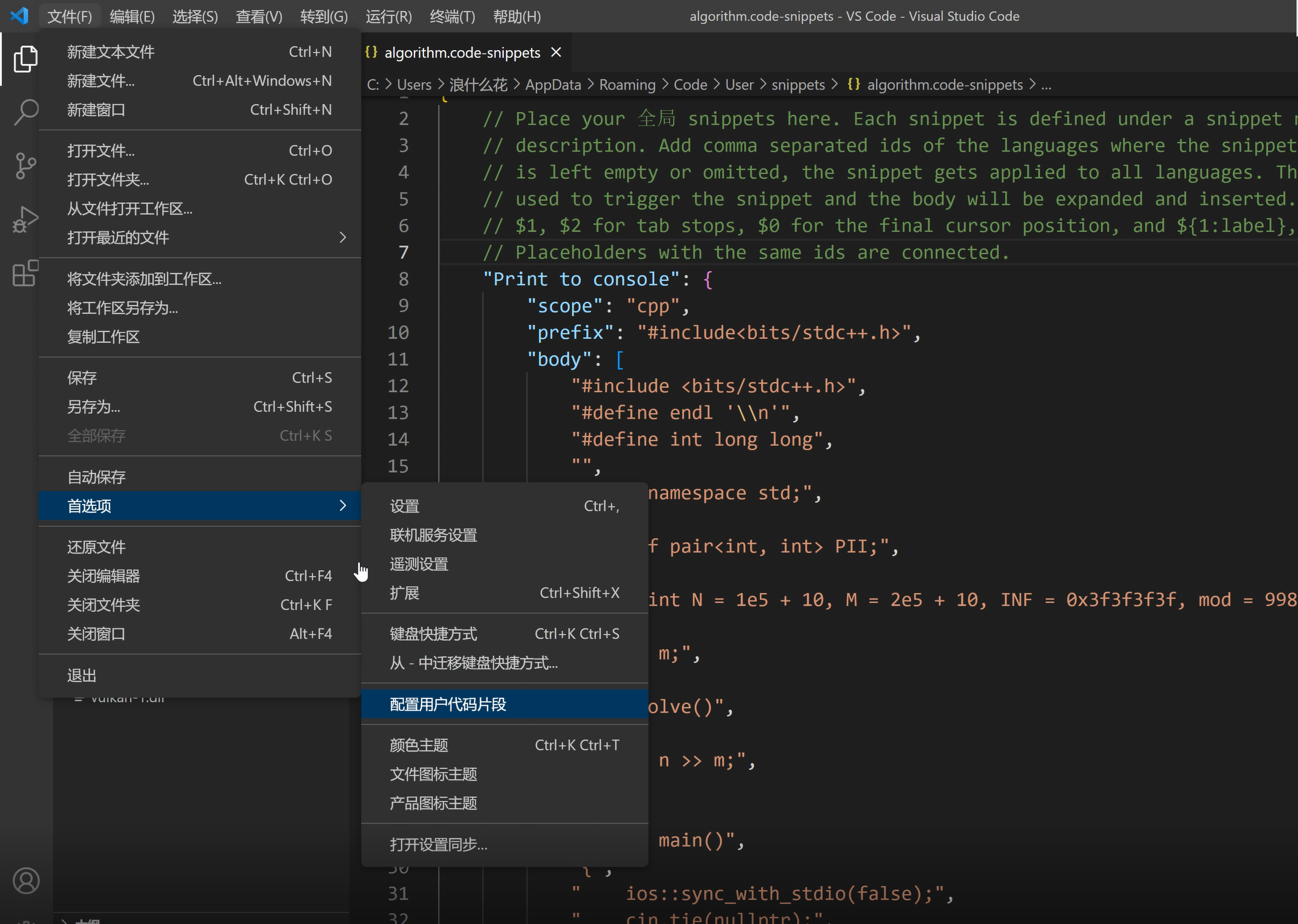The width and height of the screenshot is (1298, 924).
Task: Open the Search view in activity bar
Action: point(25,112)
